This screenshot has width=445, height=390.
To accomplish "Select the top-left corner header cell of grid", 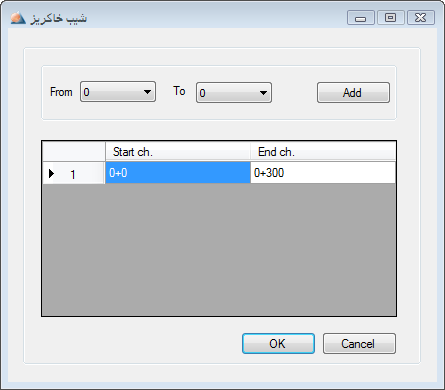I will pyautogui.click(x=74, y=152).
